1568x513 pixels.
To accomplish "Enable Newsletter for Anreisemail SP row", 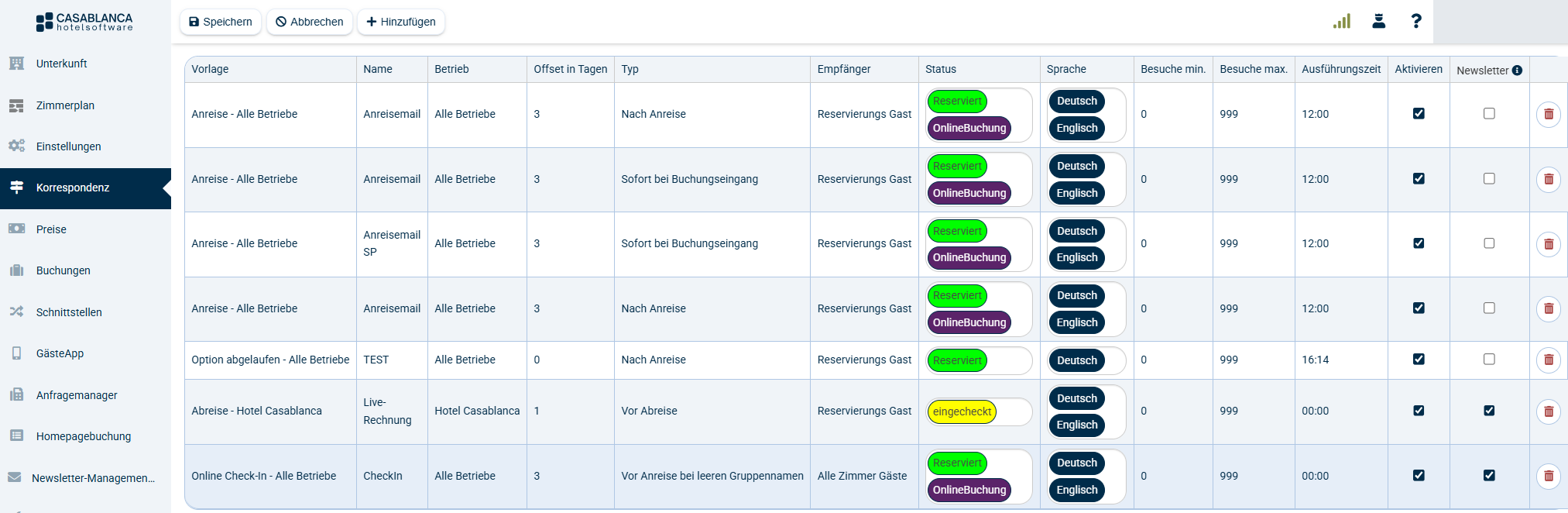I will point(1488,243).
